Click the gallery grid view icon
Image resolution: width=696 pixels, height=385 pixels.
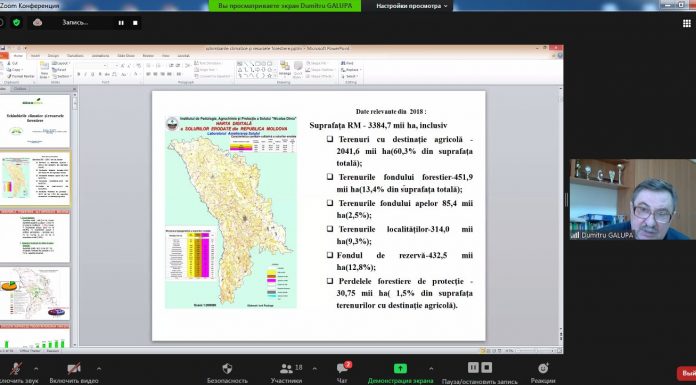pyautogui.click(x=686, y=24)
